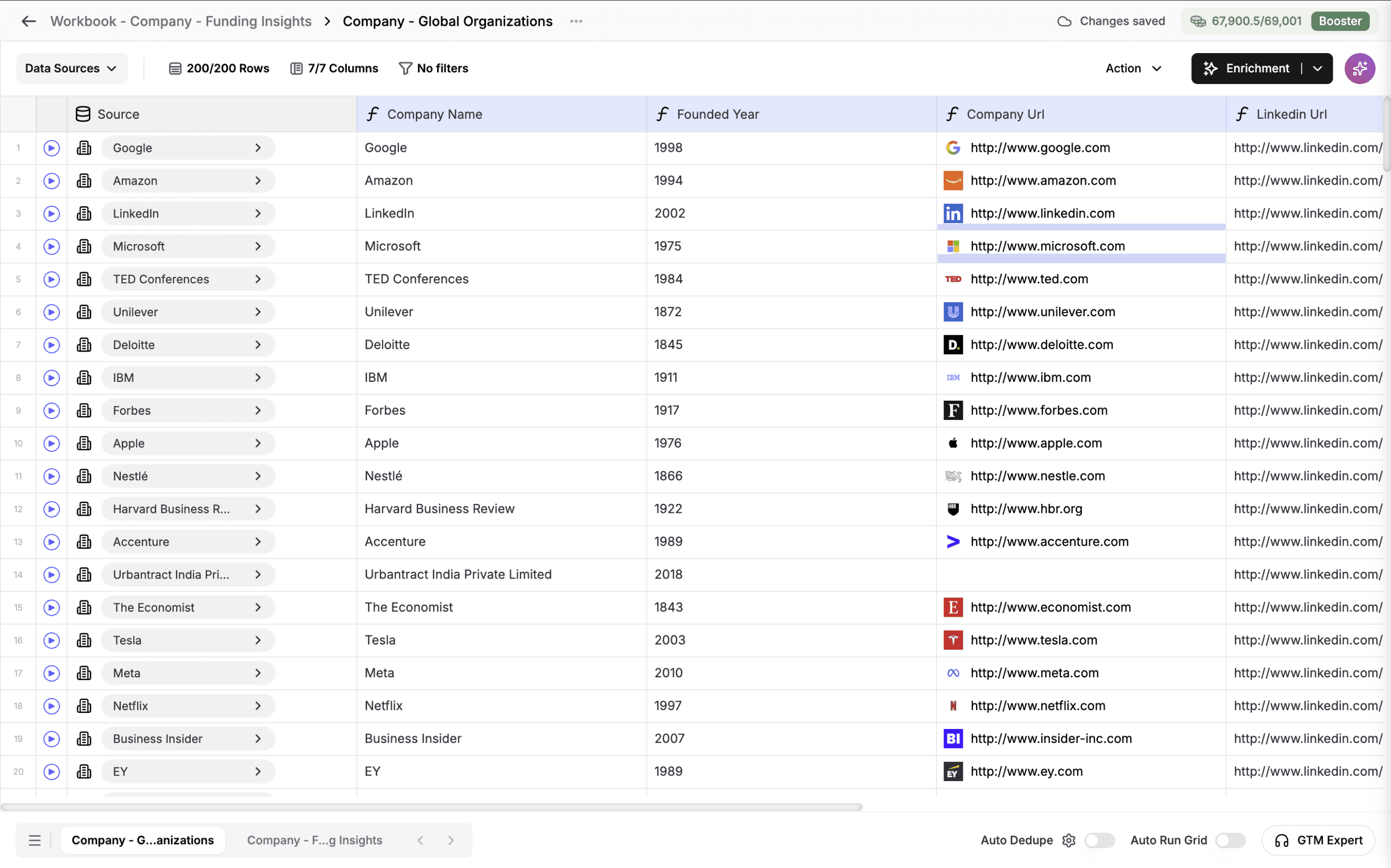
Task: Open the three-dots workbook options menu
Action: point(576,21)
